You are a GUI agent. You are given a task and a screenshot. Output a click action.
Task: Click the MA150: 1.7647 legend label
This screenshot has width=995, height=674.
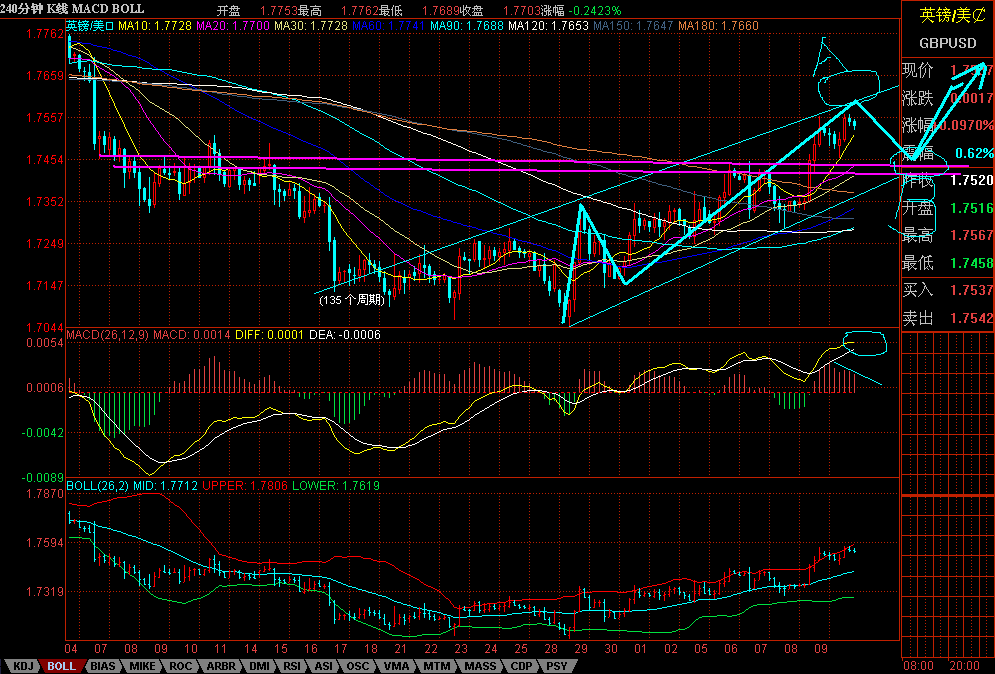634,26
